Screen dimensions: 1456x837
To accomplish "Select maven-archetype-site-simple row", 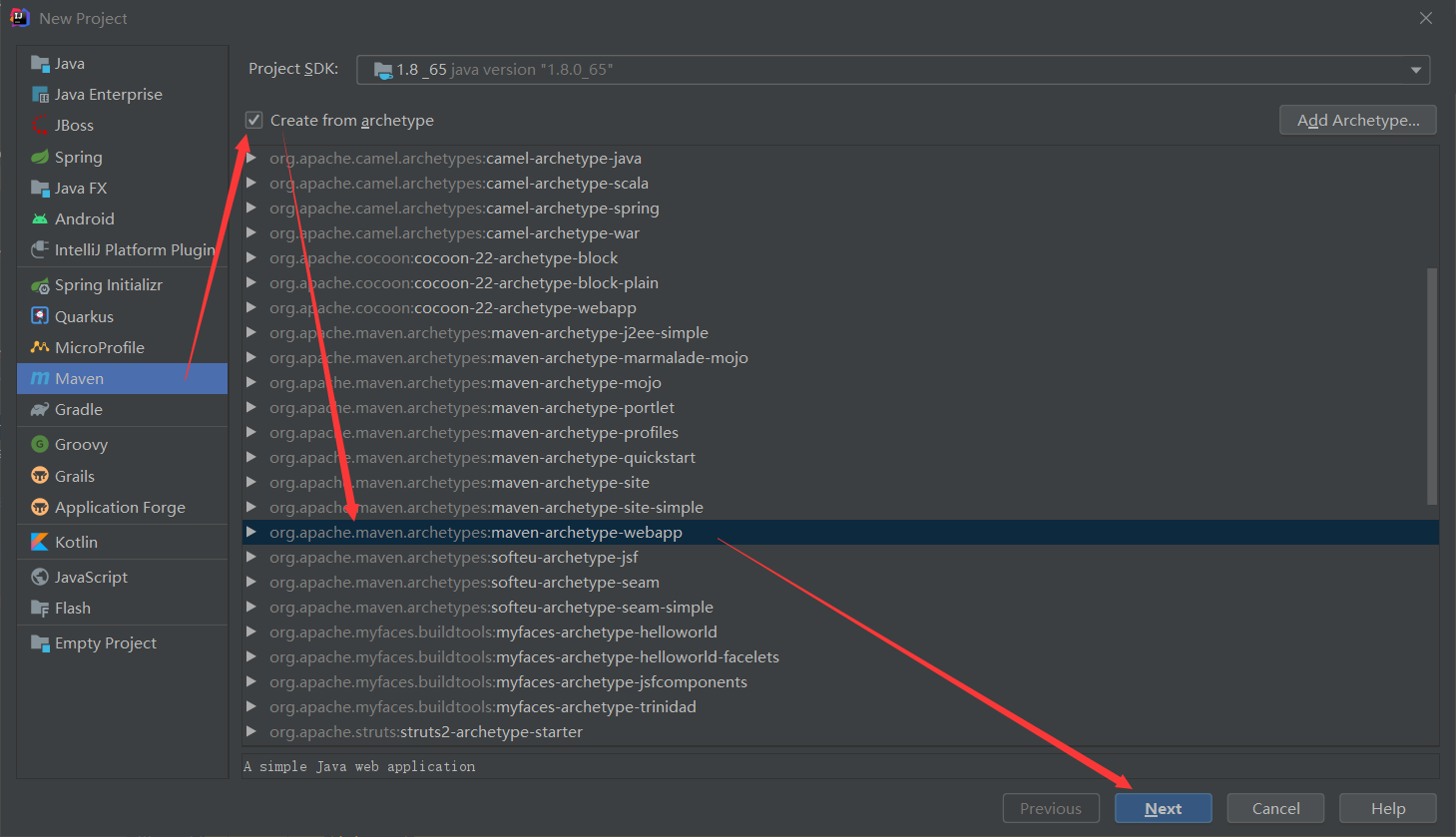I will [840, 507].
